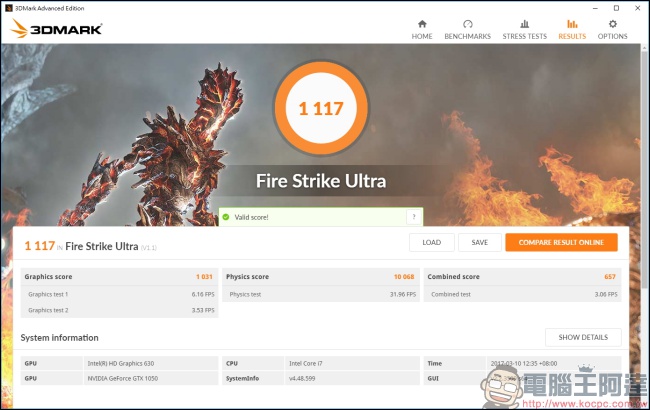Click the Results chart icon
Viewport: 650px width, 410px height.
[572, 24]
